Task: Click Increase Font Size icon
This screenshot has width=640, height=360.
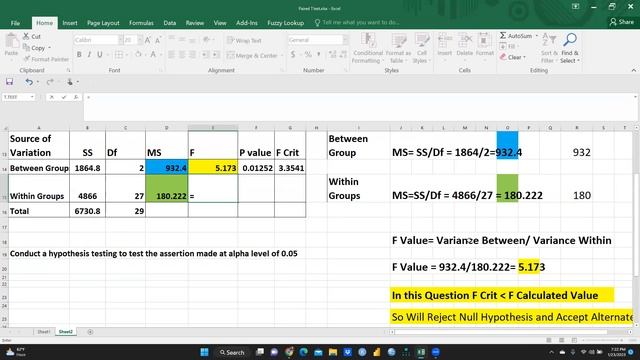Action: 147,40
